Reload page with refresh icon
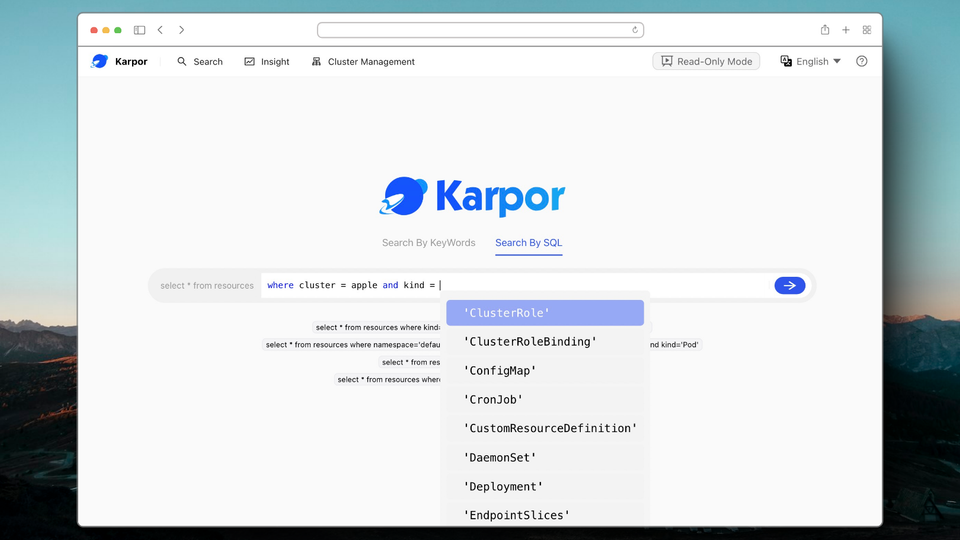960x540 pixels. (x=635, y=30)
